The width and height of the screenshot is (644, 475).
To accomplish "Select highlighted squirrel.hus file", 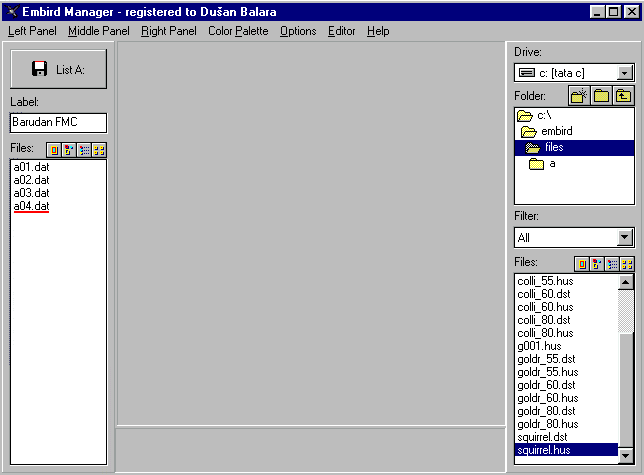I will pos(566,450).
